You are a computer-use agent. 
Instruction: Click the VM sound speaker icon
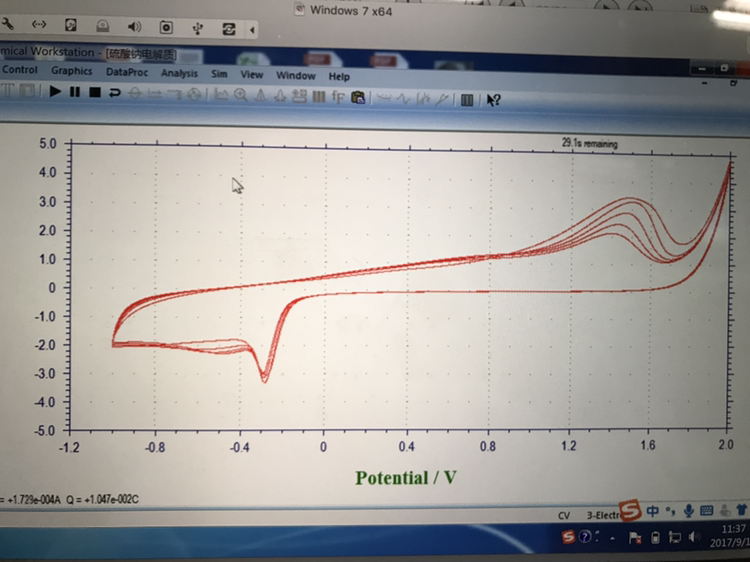[x=134, y=27]
